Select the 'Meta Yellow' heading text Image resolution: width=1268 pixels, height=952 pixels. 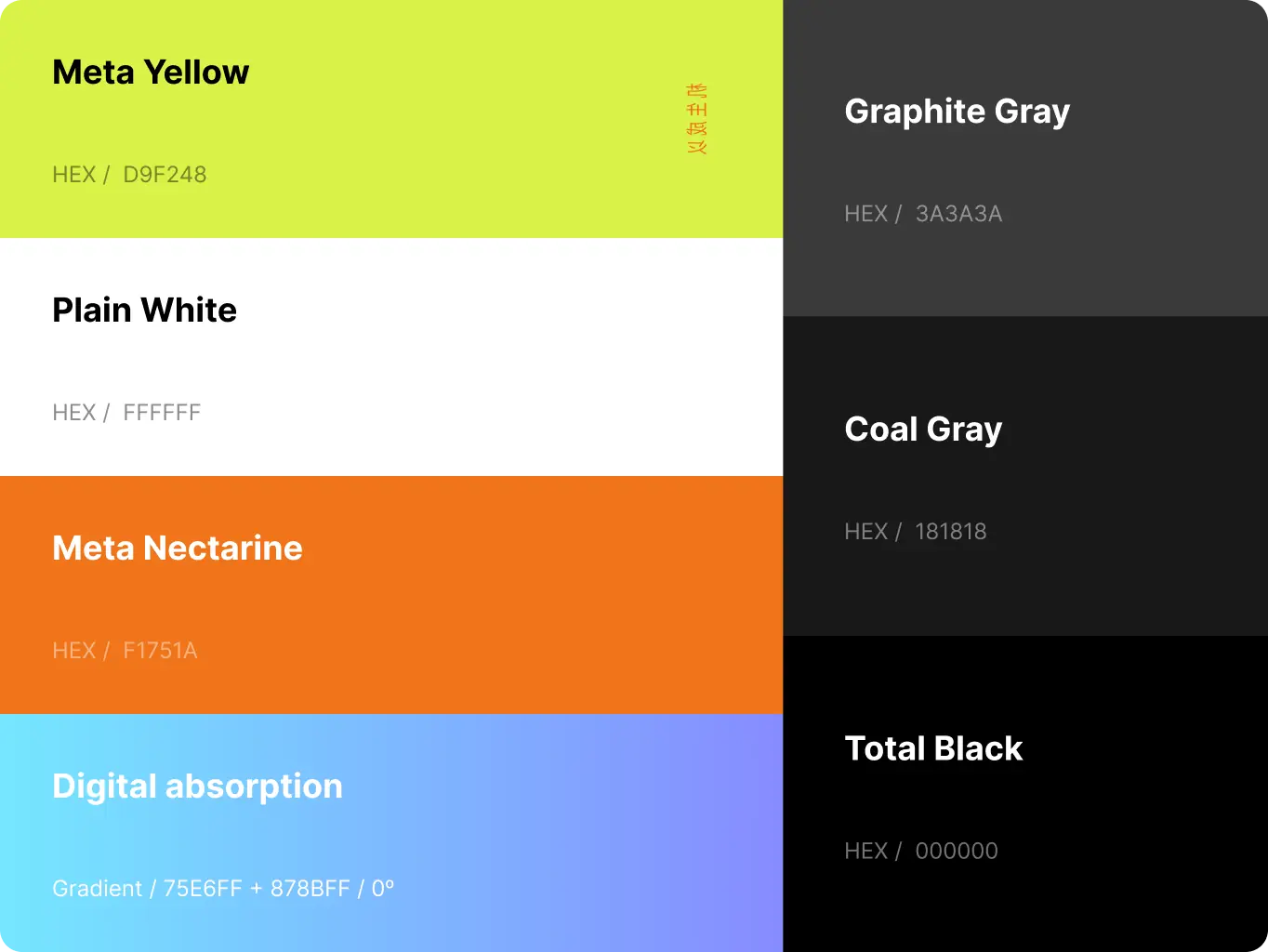(151, 73)
